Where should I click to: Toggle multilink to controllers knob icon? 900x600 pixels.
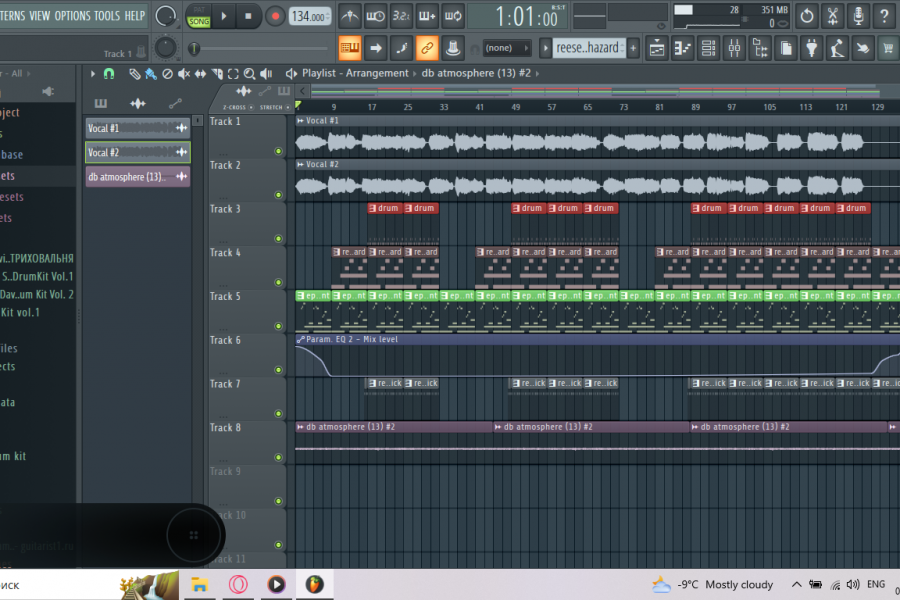coord(453,48)
